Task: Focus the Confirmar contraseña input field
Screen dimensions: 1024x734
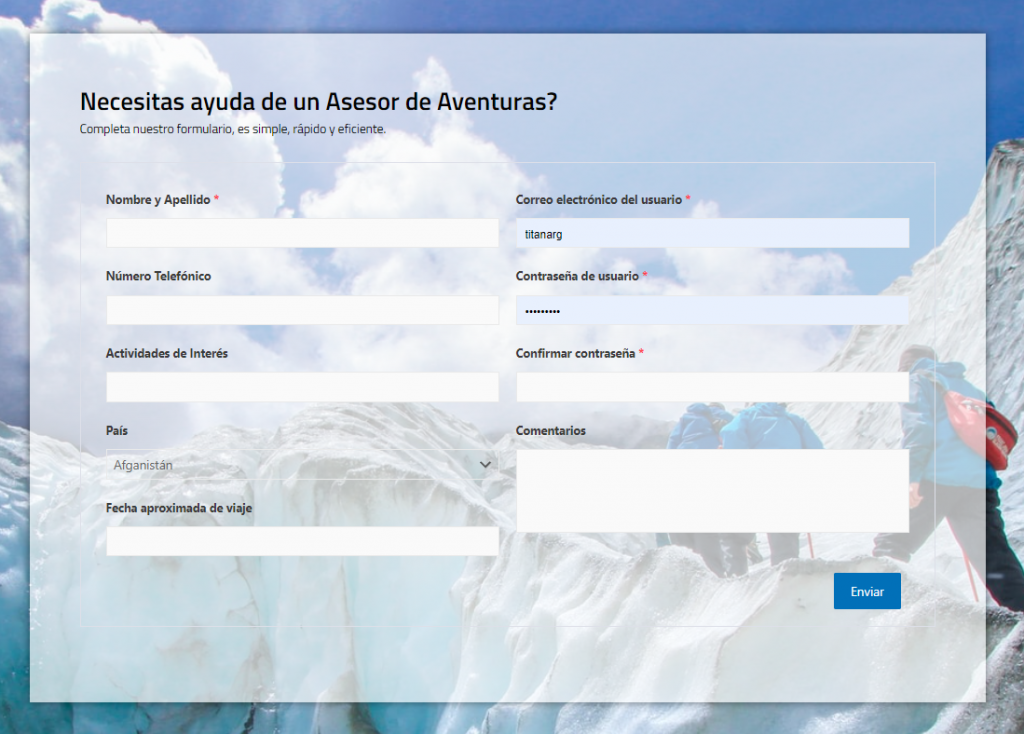Action: pos(712,387)
